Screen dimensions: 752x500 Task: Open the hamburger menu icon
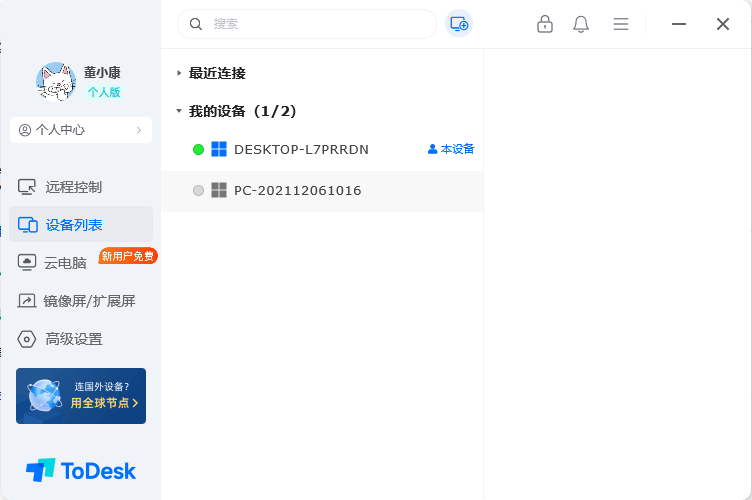(621, 24)
